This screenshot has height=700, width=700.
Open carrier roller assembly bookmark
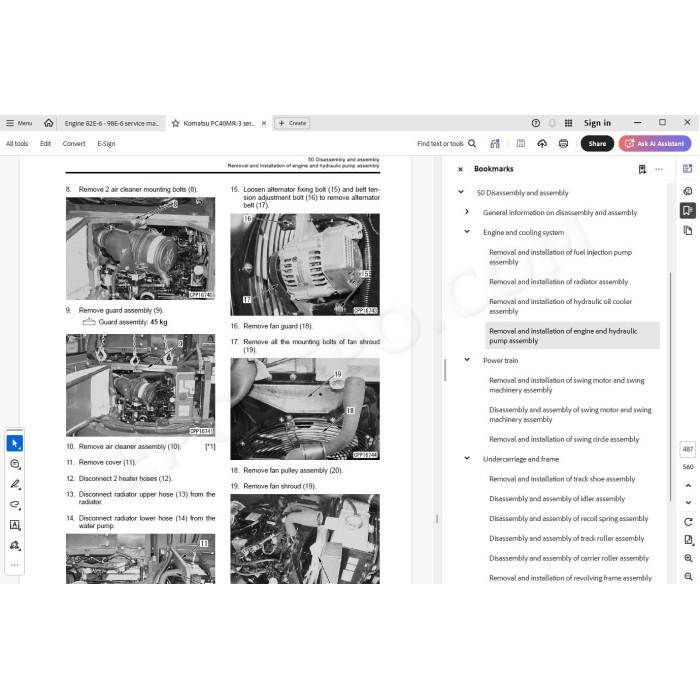pyautogui.click(x=569, y=558)
